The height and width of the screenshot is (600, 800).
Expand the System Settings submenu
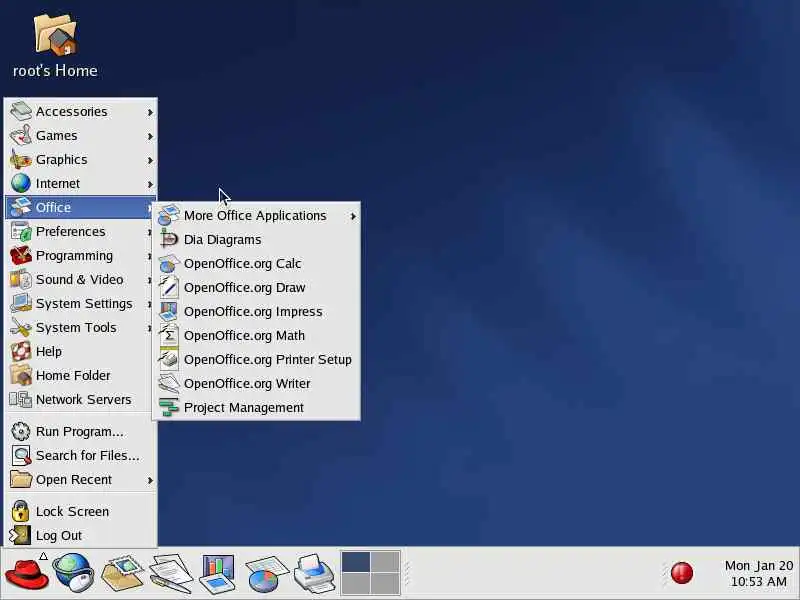pos(81,303)
